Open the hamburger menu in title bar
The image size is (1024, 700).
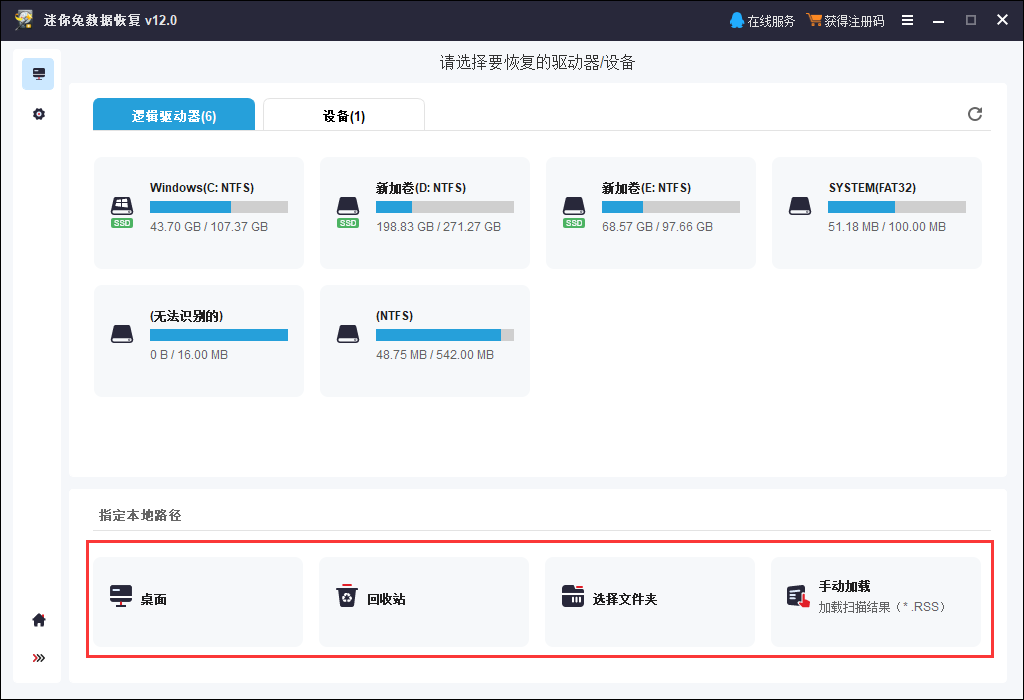point(907,20)
